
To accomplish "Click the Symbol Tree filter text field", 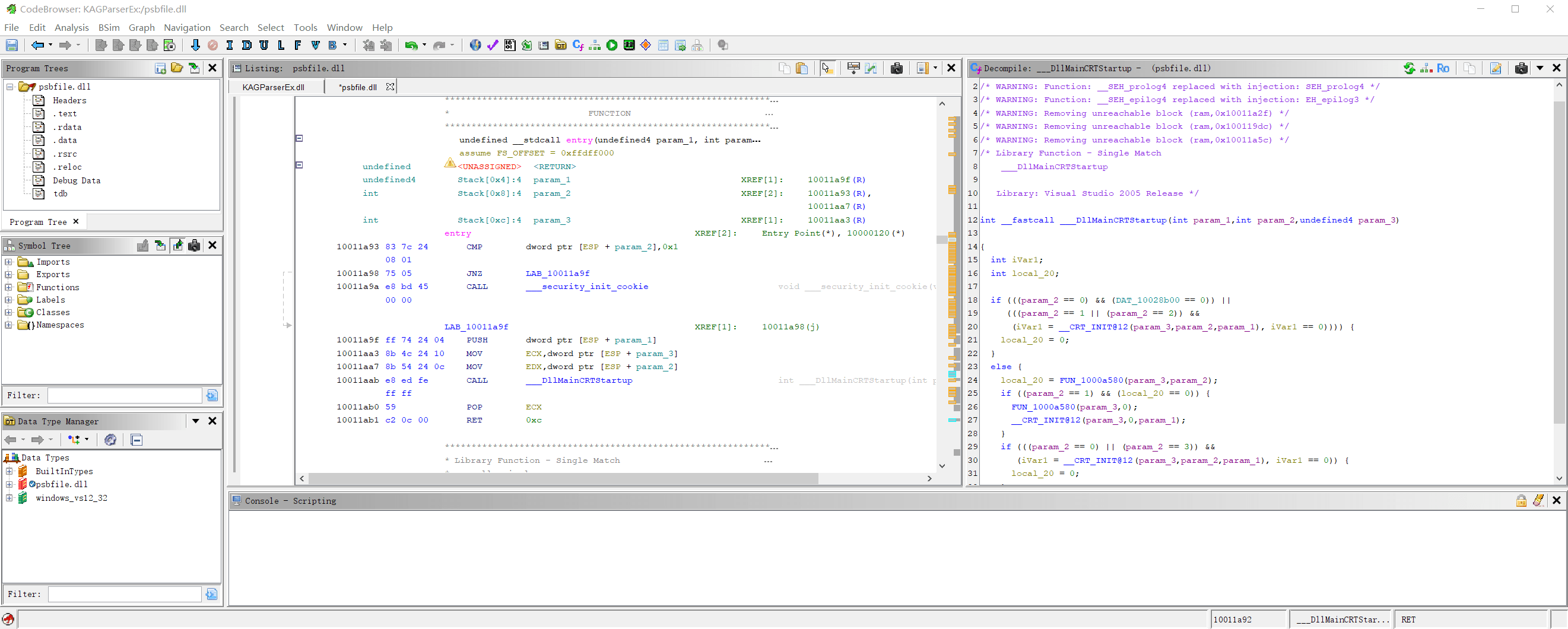I will click(125, 395).
